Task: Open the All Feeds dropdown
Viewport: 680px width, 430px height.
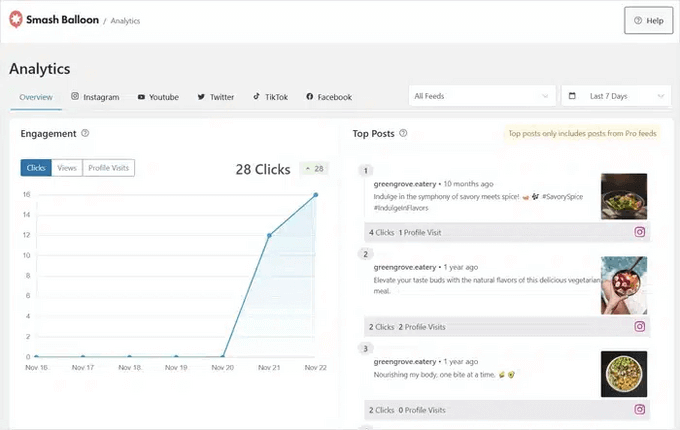Action: point(482,96)
